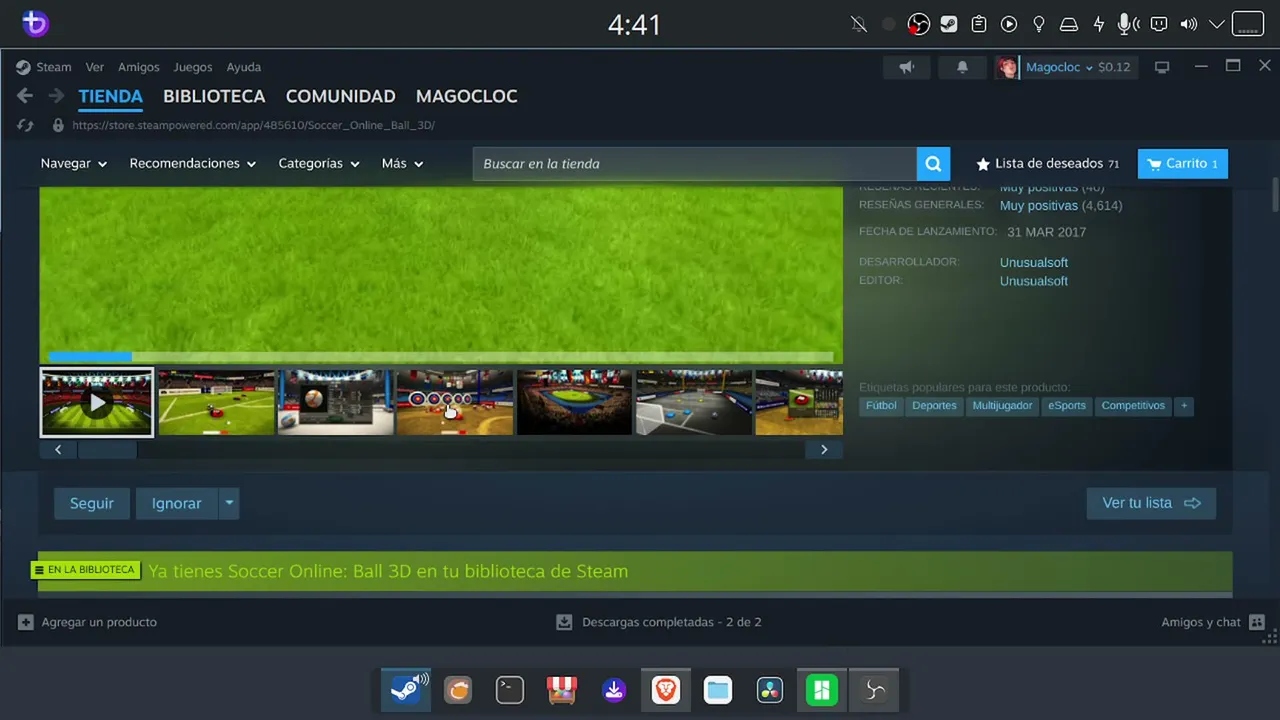Image resolution: width=1280 pixels, height=720 pixels.
Task: Open the Amigos menu
Action: 139,67
